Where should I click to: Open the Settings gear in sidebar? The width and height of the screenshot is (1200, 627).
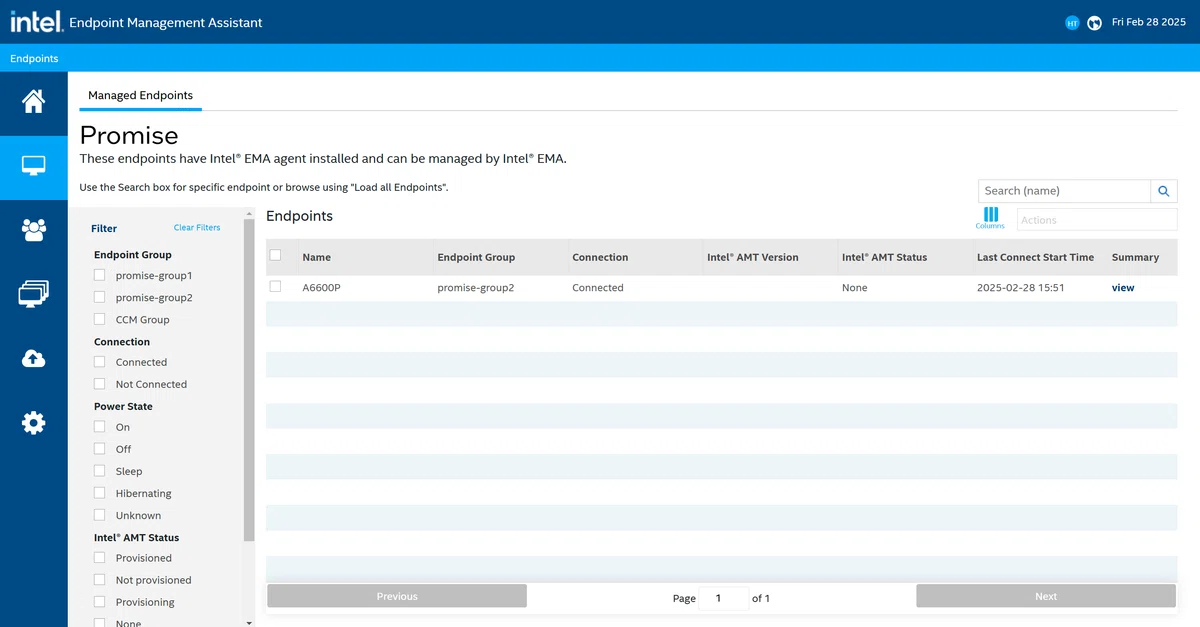click(33, 423)
